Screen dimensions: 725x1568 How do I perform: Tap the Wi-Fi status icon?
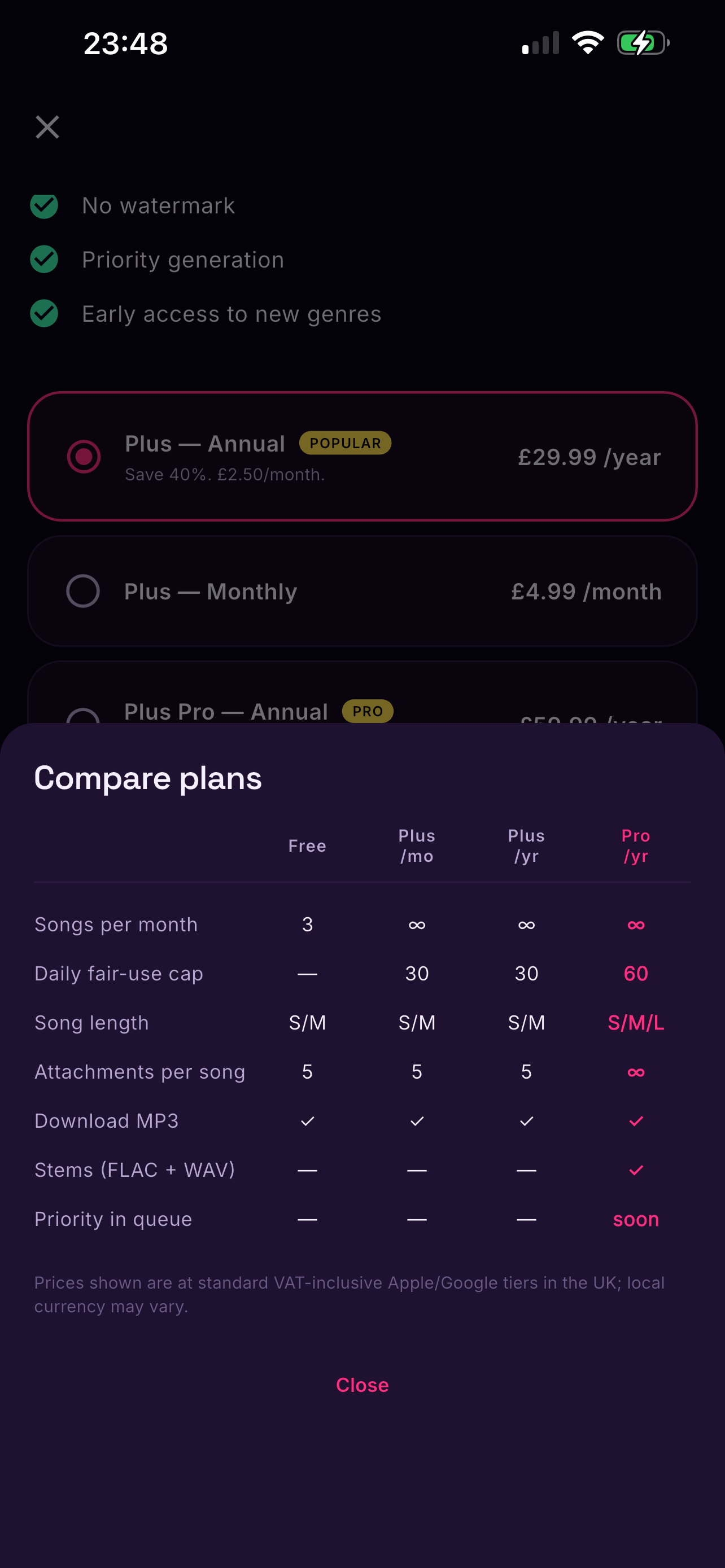(x=587, y=42)
